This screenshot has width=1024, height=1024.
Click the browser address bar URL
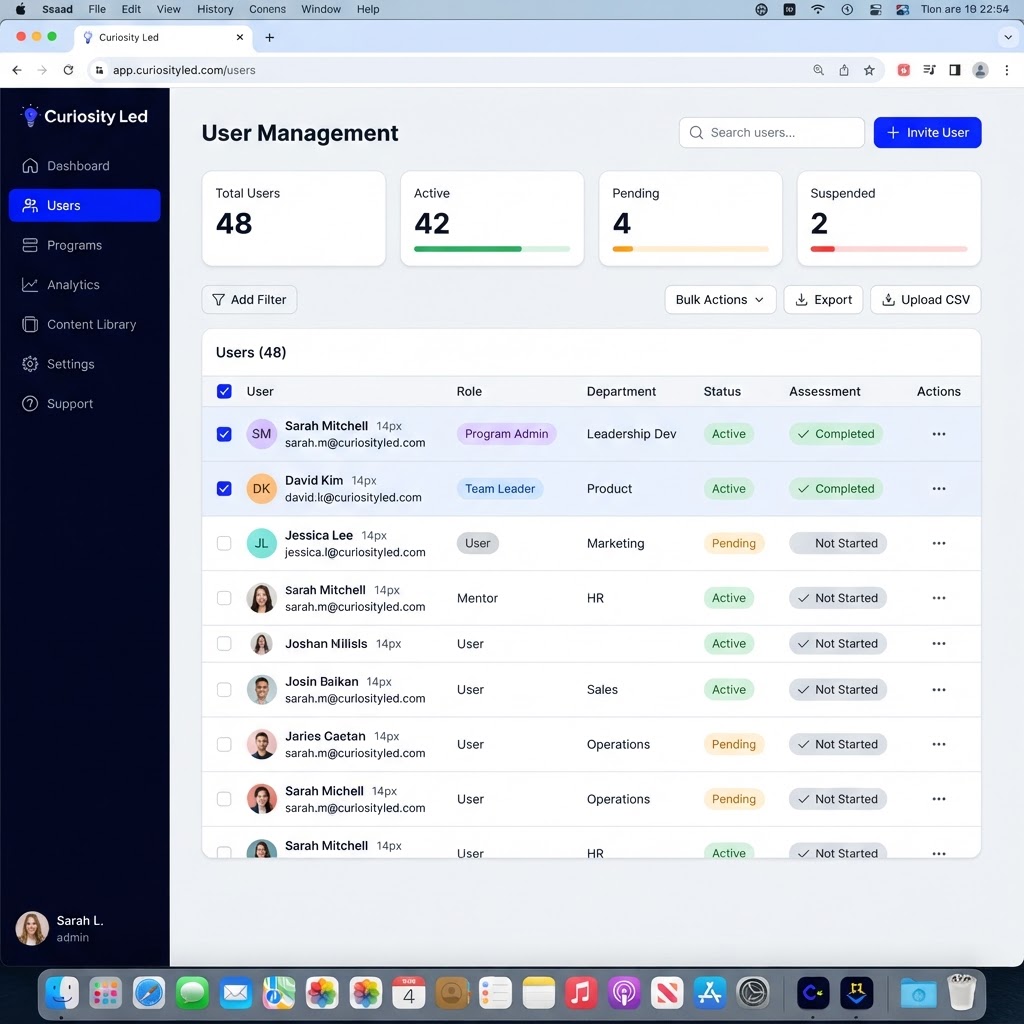[x=184, y=70]
